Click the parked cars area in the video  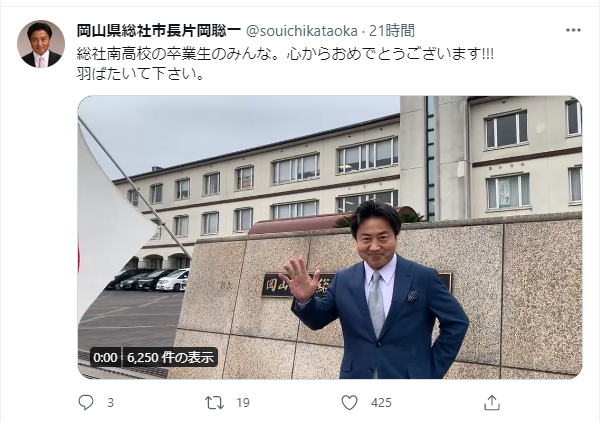(148, 280)
